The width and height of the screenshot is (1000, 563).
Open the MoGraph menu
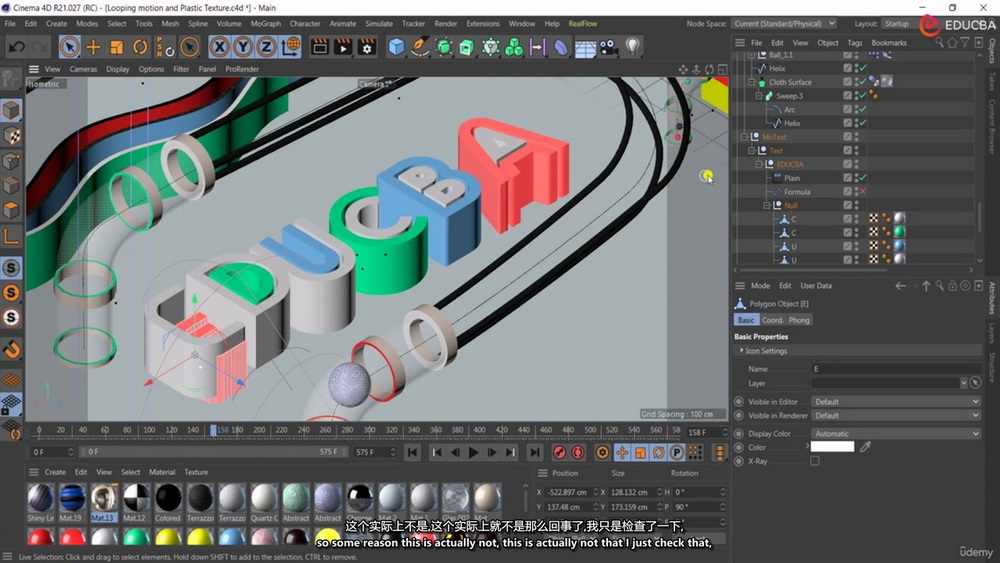(265, 24)
